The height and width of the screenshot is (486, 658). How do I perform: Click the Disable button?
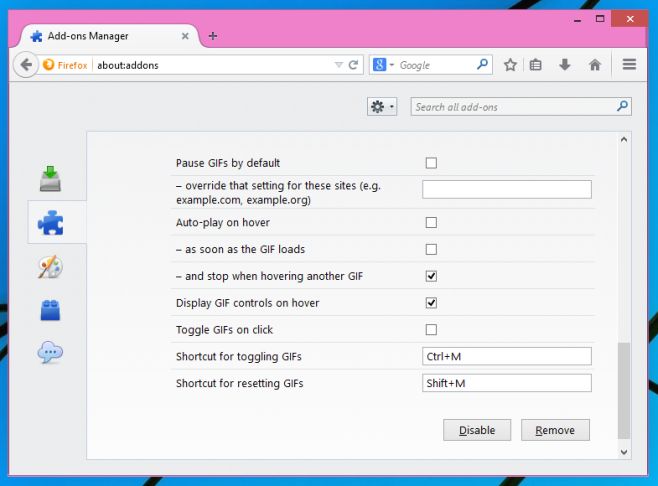(x=477, y=430)
